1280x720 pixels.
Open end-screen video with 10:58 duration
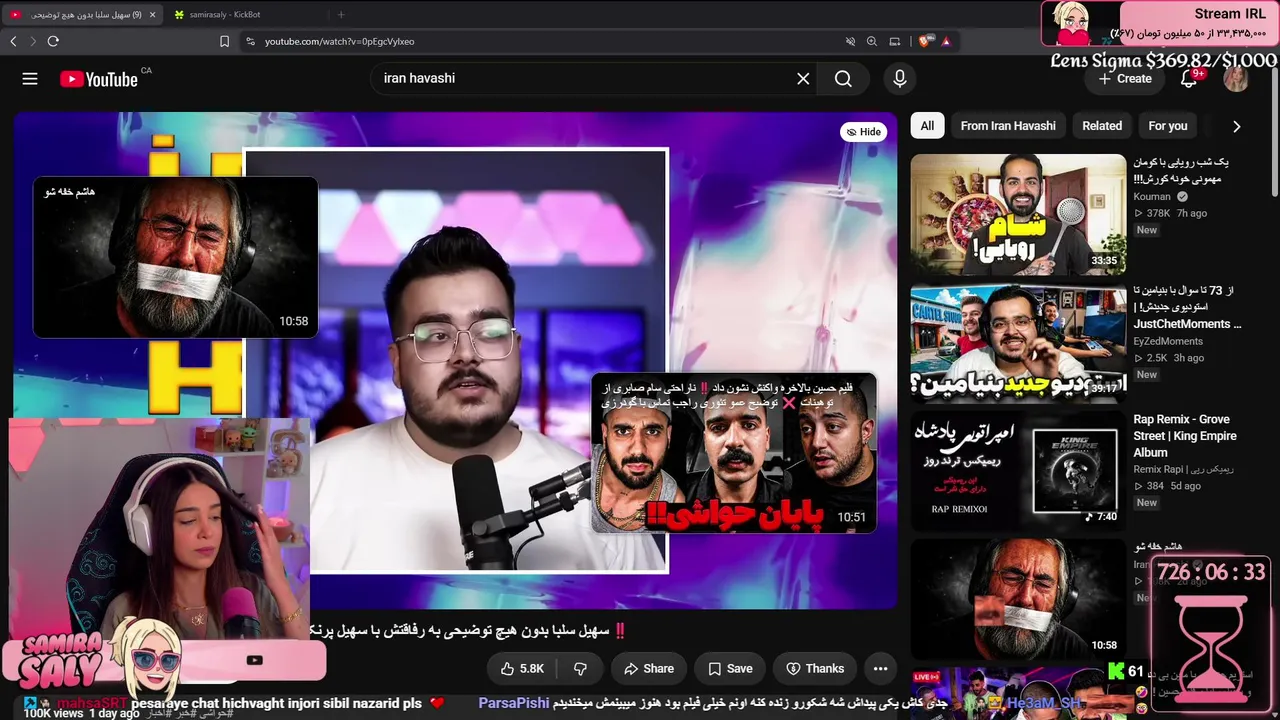pyautogui.click(x=175, y=258)
